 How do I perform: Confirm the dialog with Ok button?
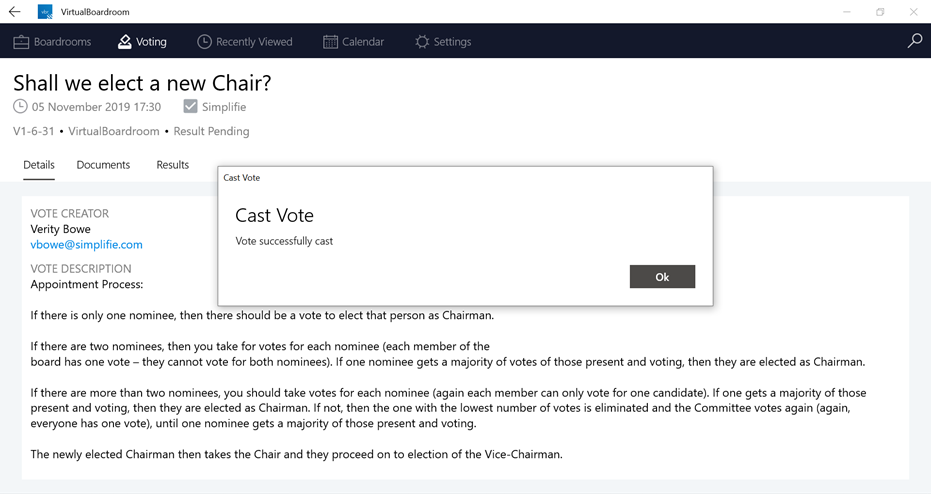(x=662, y=277)
